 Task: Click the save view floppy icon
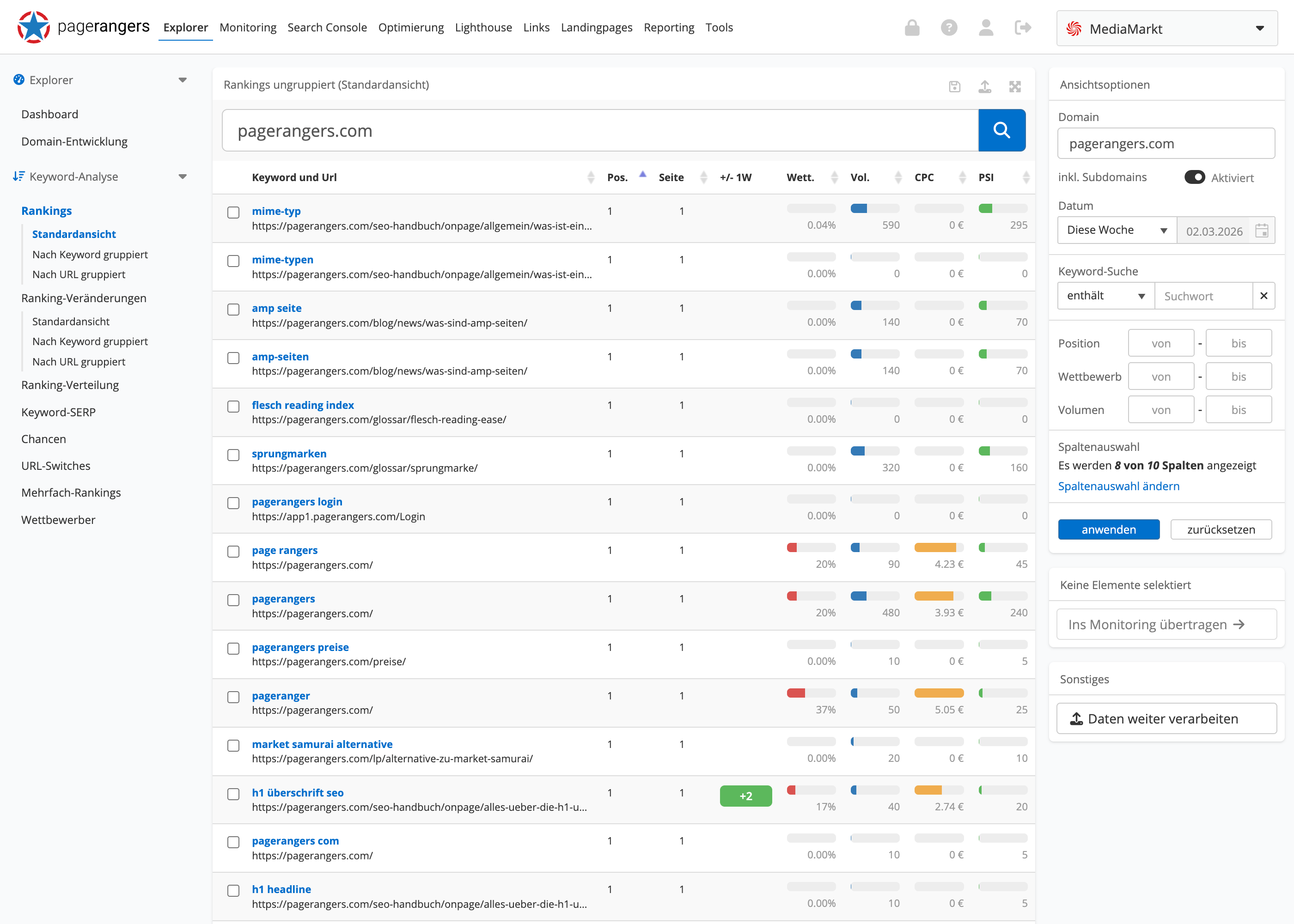pyautogui.click(x=954, y=86)
